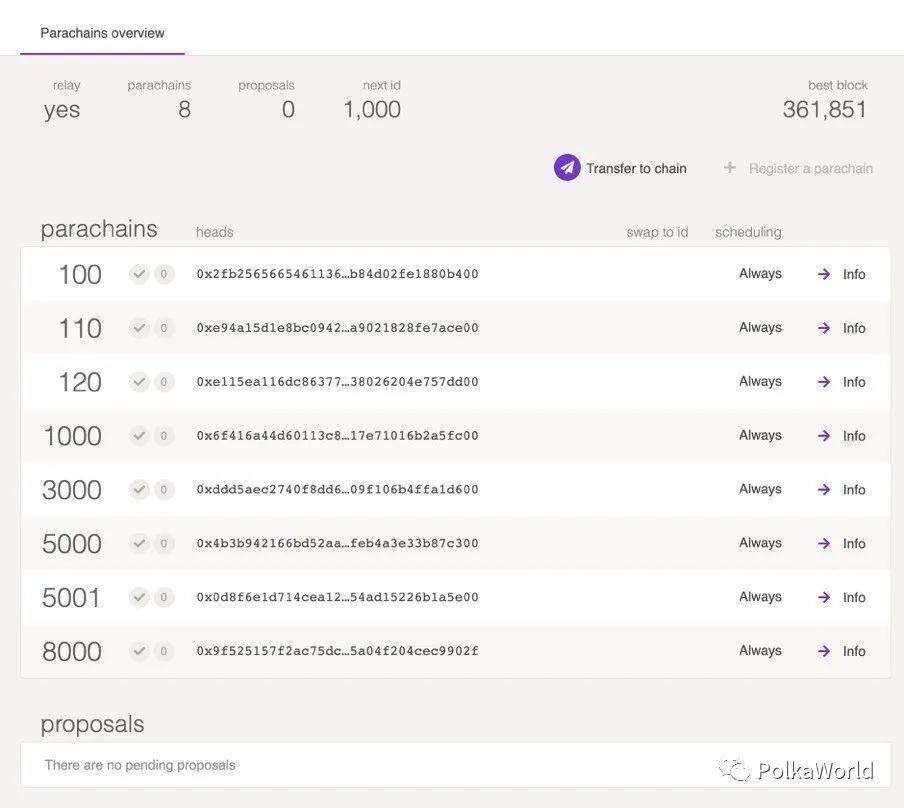This screenshot has height=808, width=904.
Task: Click parachain id 3000
Action: pyautogui.click(x=71, y=490)
